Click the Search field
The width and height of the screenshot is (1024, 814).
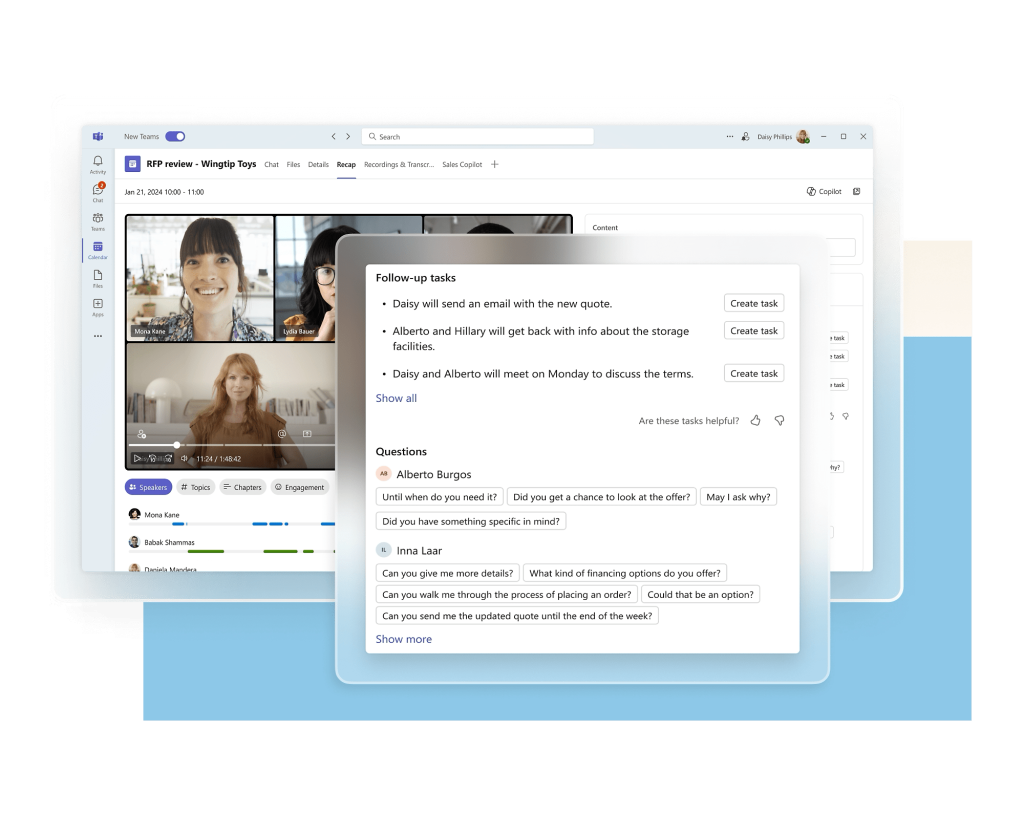(x=477, y=137)
